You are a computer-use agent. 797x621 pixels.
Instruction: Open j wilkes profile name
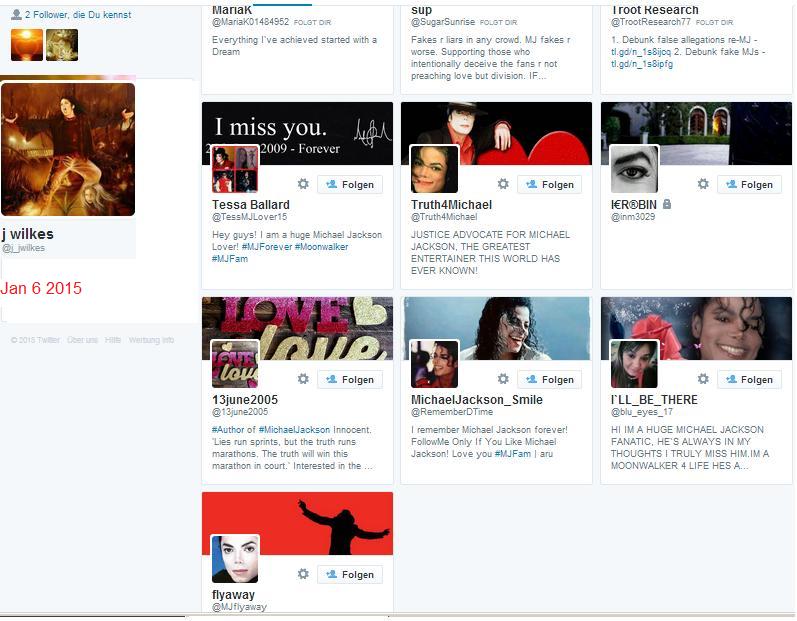point(27,234)
